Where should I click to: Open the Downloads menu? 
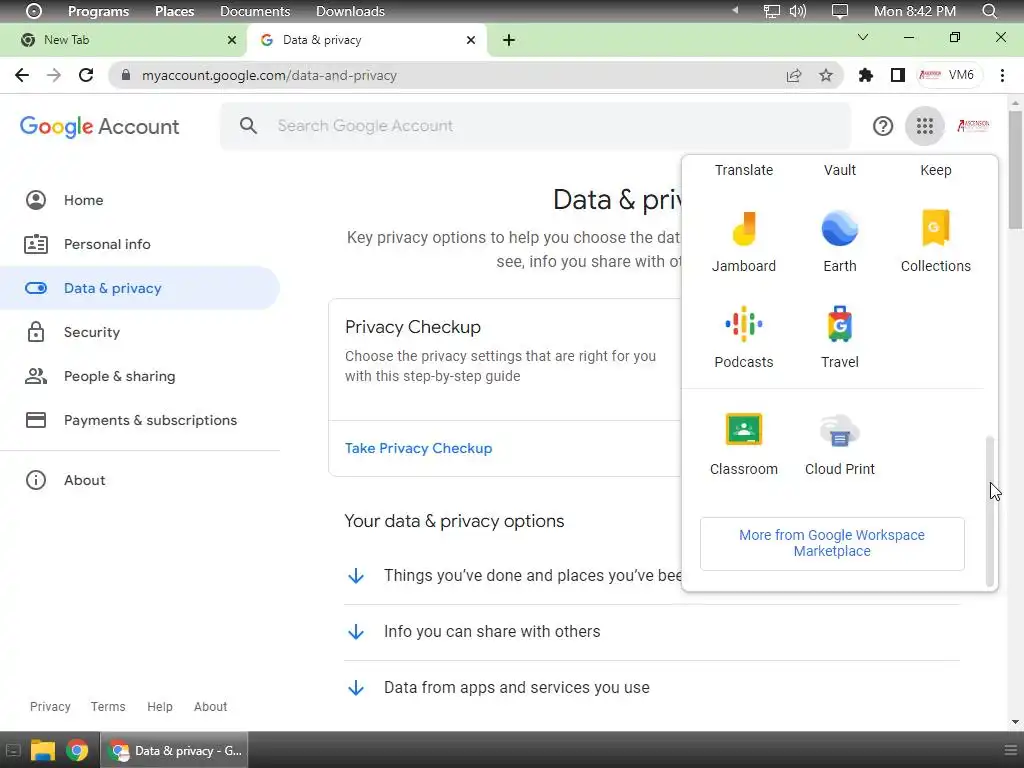350,11
